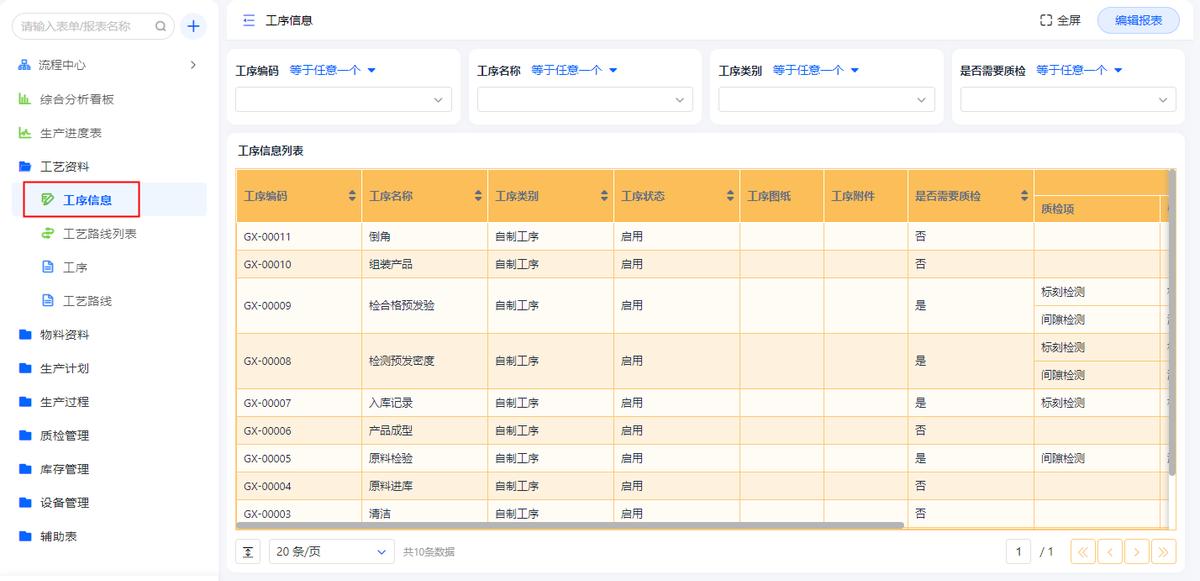Click the sort arrows on 工序编码 column
1200x581 pixels.
tap(353, 196)
